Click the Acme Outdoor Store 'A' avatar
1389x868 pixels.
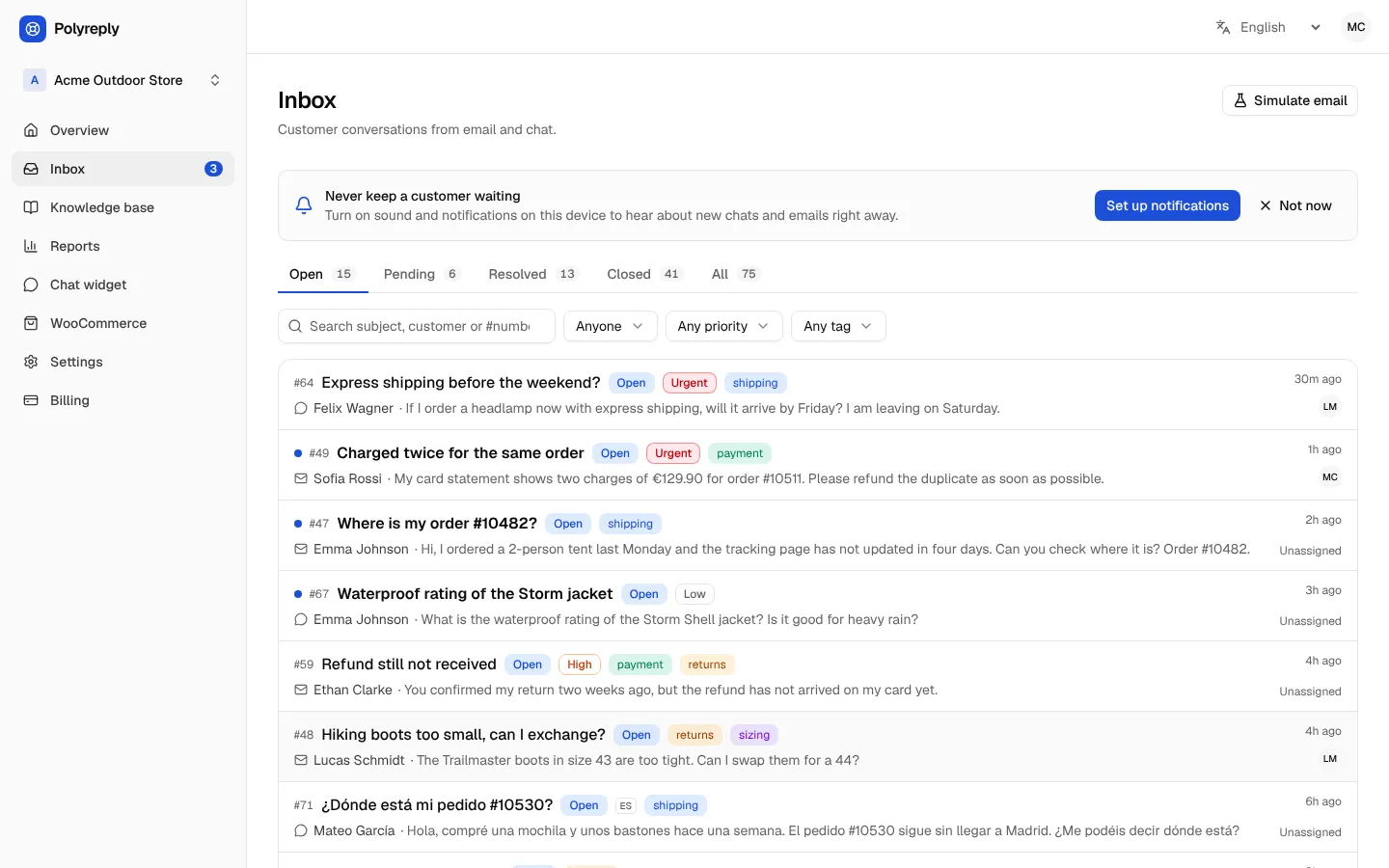click(35, 80)
